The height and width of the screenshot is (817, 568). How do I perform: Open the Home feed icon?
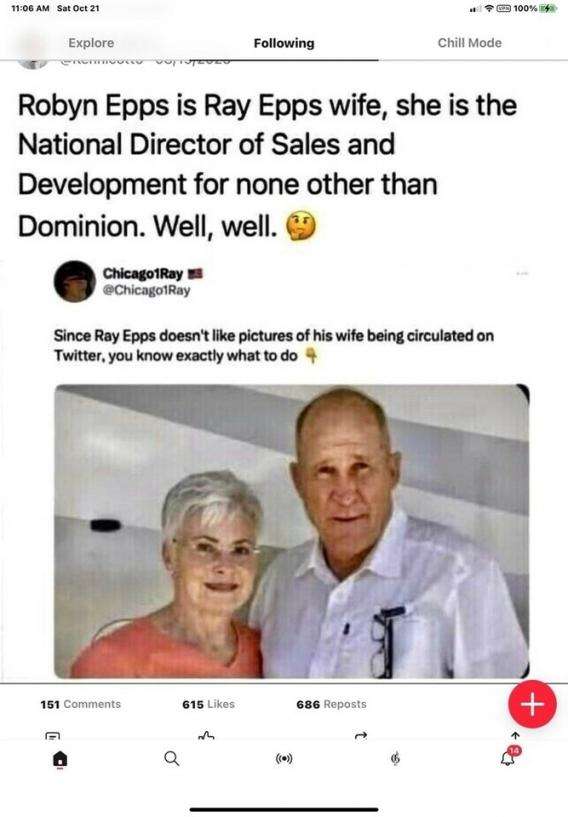(x=60, y=759)
